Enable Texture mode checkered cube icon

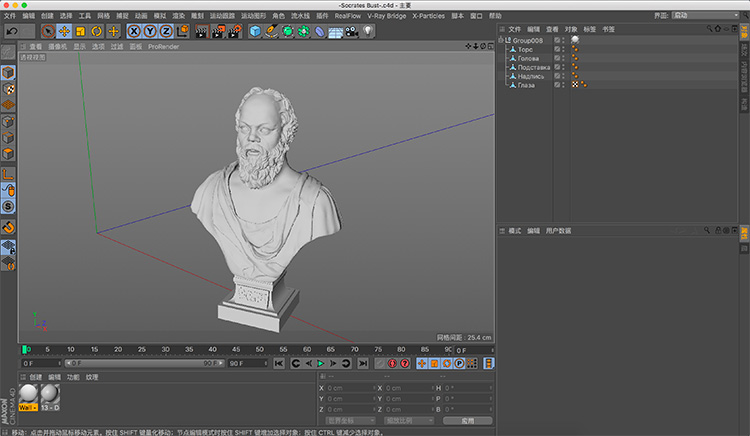click(8, 89)
